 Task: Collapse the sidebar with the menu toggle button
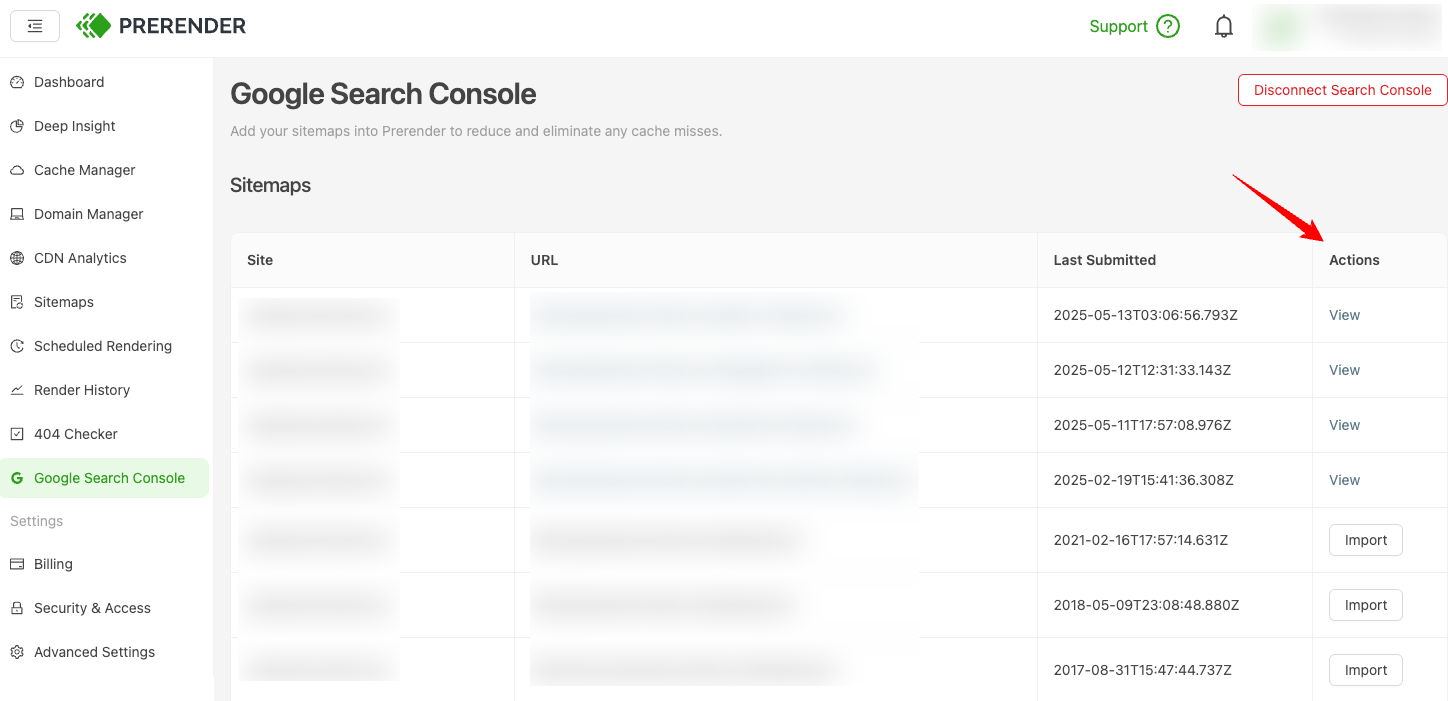pyautogui.click(x=35, y=26)
